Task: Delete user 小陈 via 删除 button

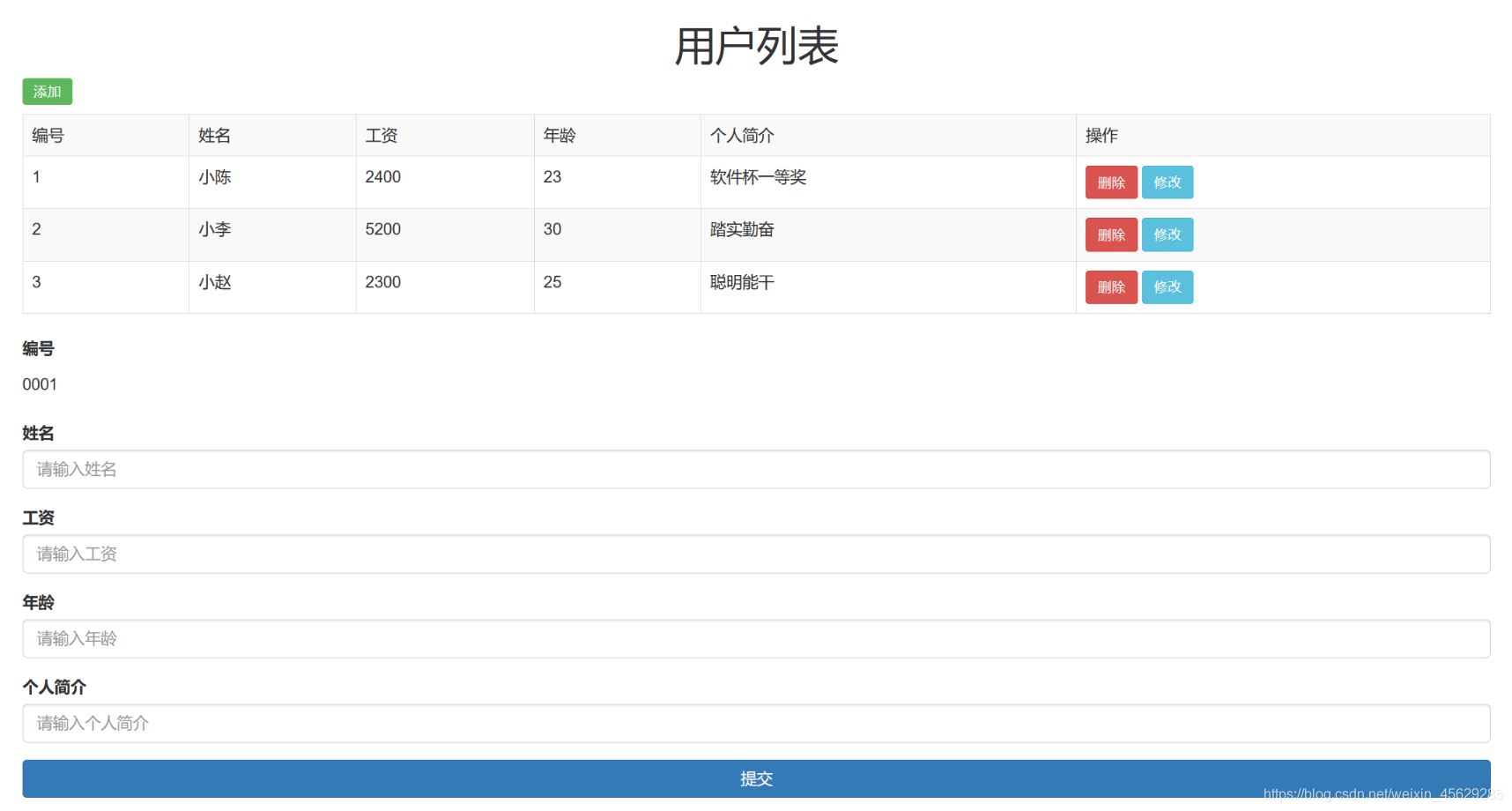Action: tap(1110, 182)
